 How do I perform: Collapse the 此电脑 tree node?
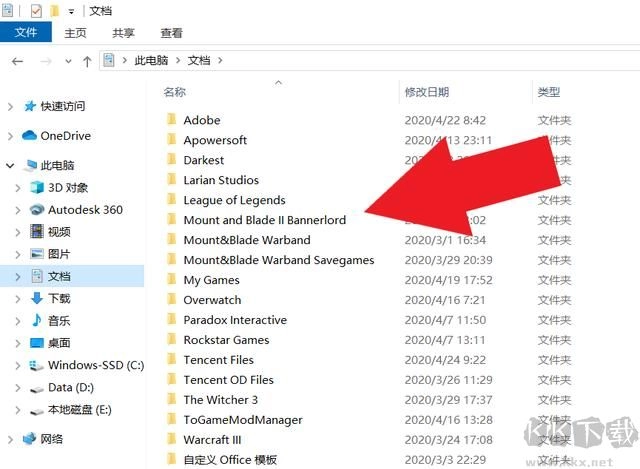point(10,165)
